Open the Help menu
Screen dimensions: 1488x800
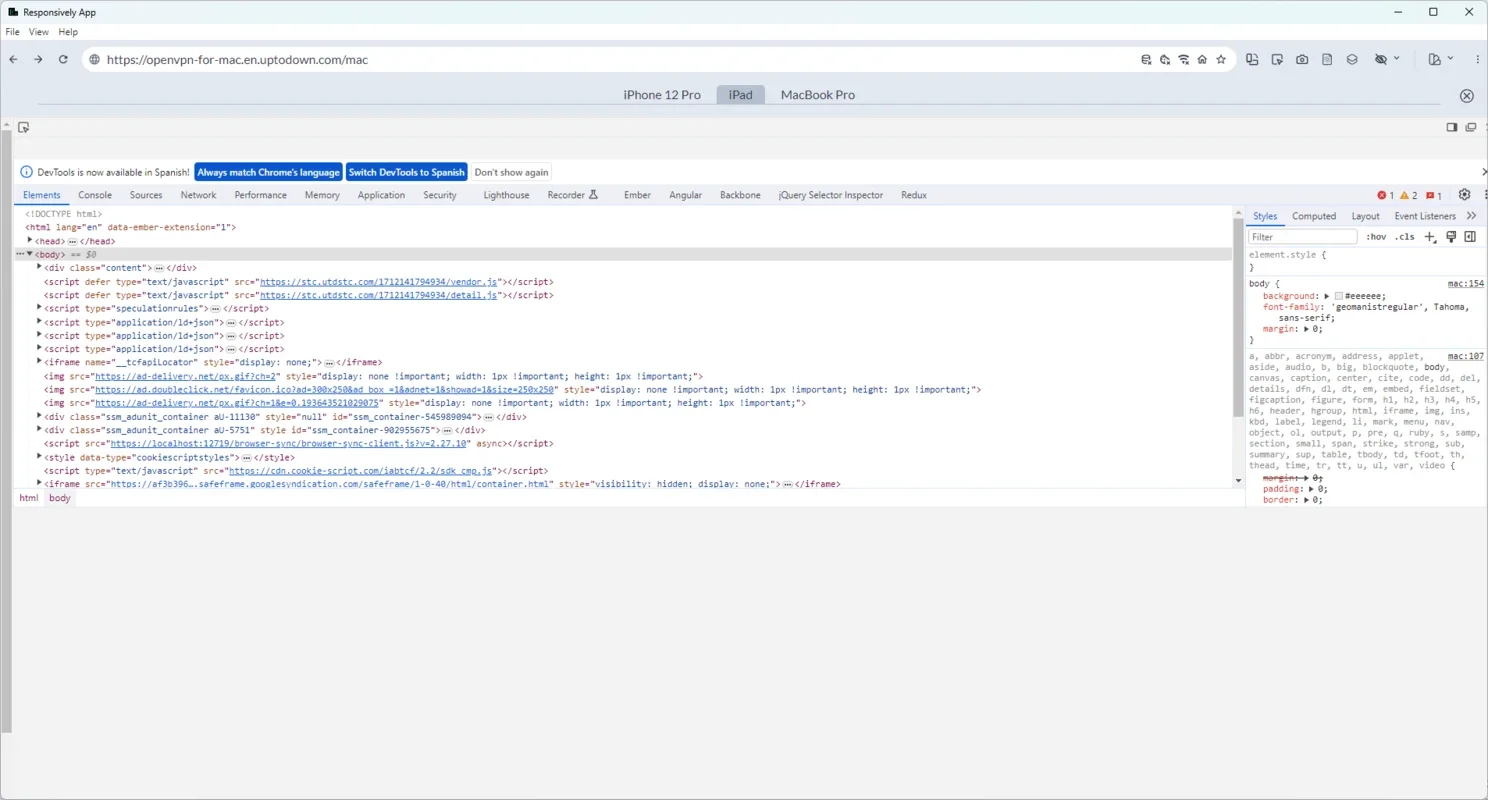(68, 32)
